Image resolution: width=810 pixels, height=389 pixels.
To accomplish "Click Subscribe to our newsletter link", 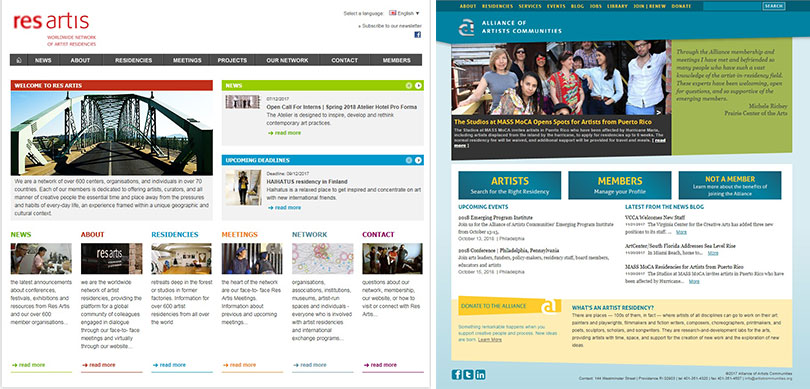I will [390, 26].
